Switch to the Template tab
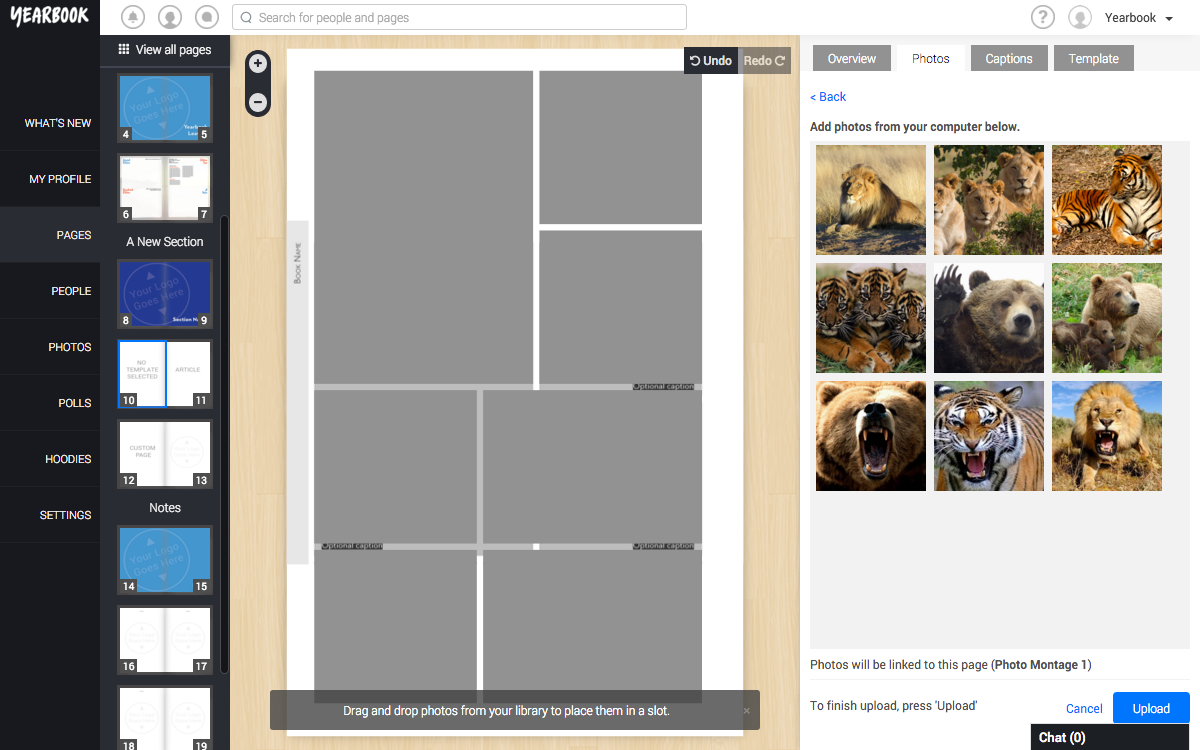This screenshot has width=1200, height=750. click(1094, 59)
